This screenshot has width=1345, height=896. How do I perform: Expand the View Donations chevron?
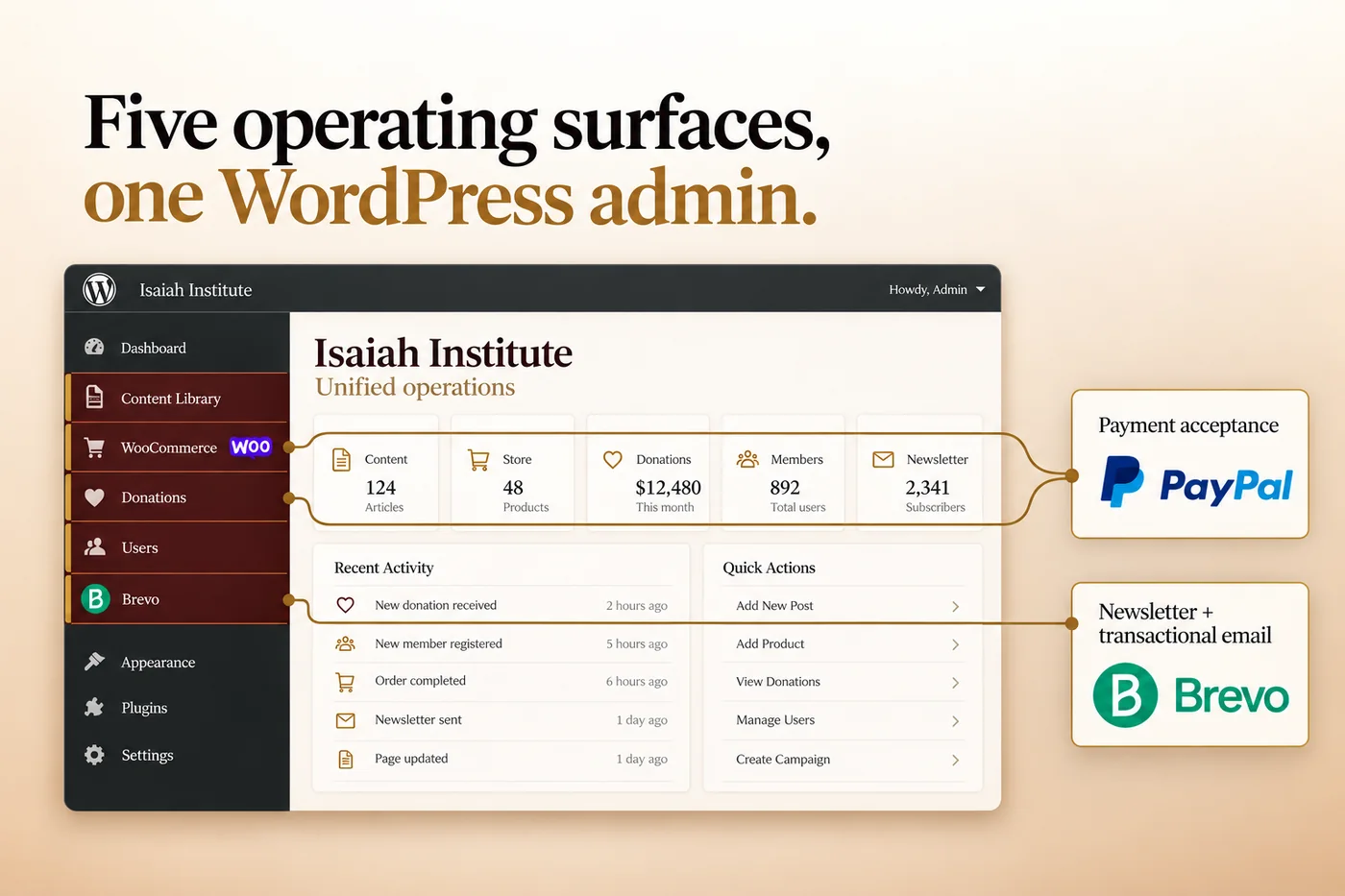click(x=955, y=683)
